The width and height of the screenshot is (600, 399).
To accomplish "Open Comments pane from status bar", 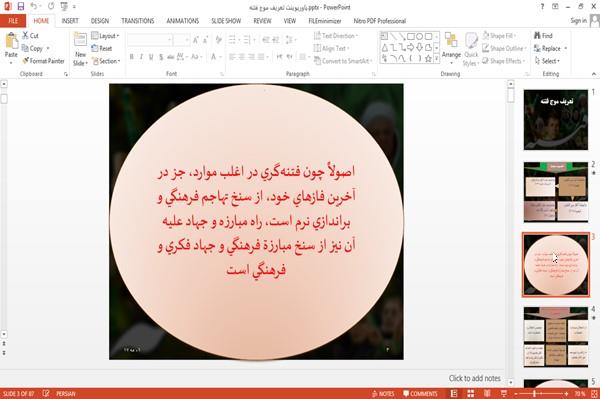I will [x=420, y=394].
